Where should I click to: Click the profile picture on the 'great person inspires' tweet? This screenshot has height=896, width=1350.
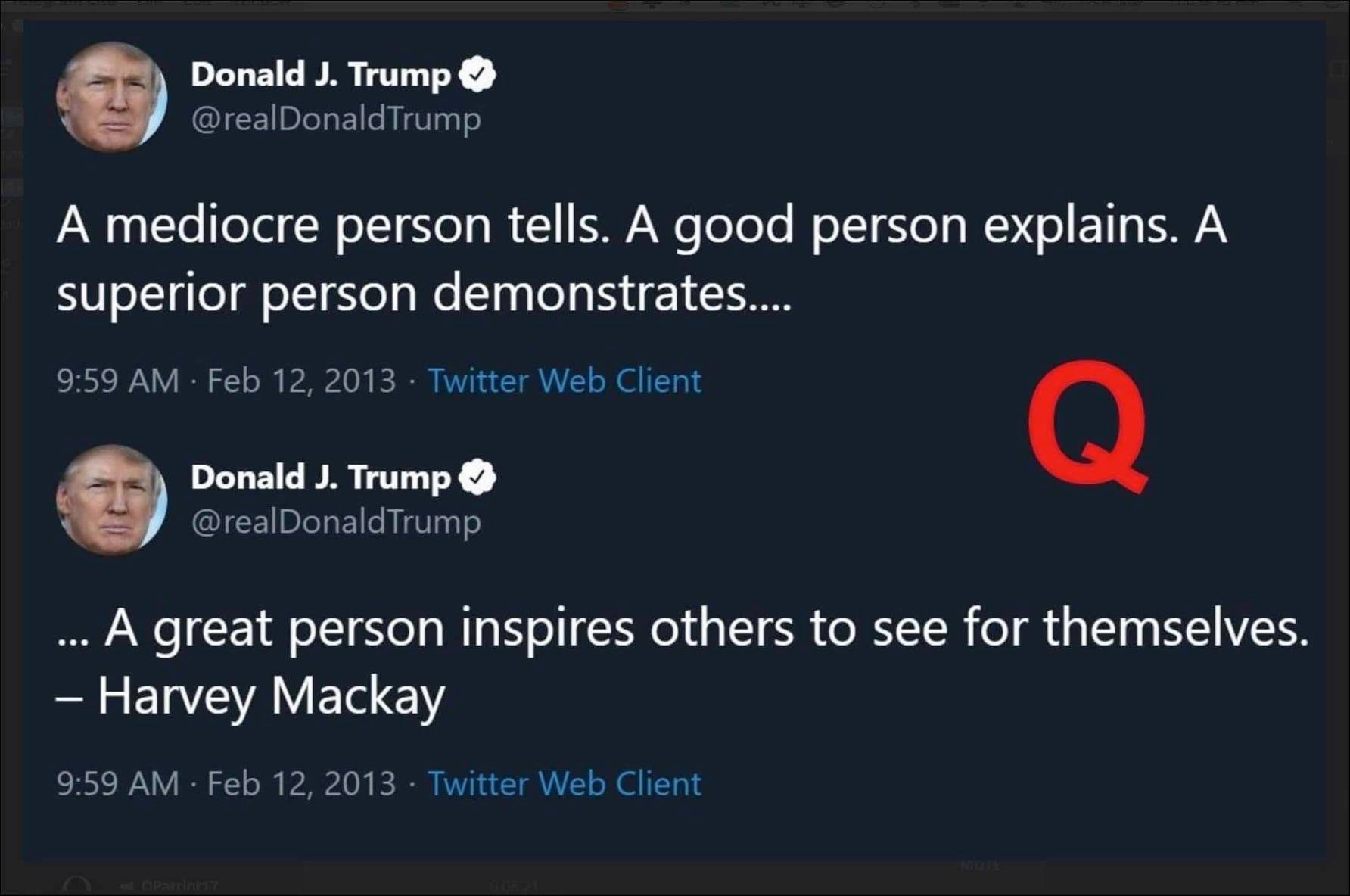click(111, 499)
